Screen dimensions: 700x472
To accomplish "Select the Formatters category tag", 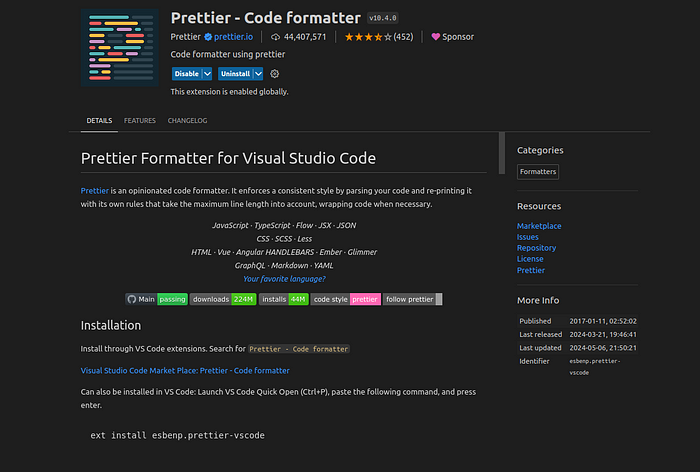I will [x=538, y=172].
